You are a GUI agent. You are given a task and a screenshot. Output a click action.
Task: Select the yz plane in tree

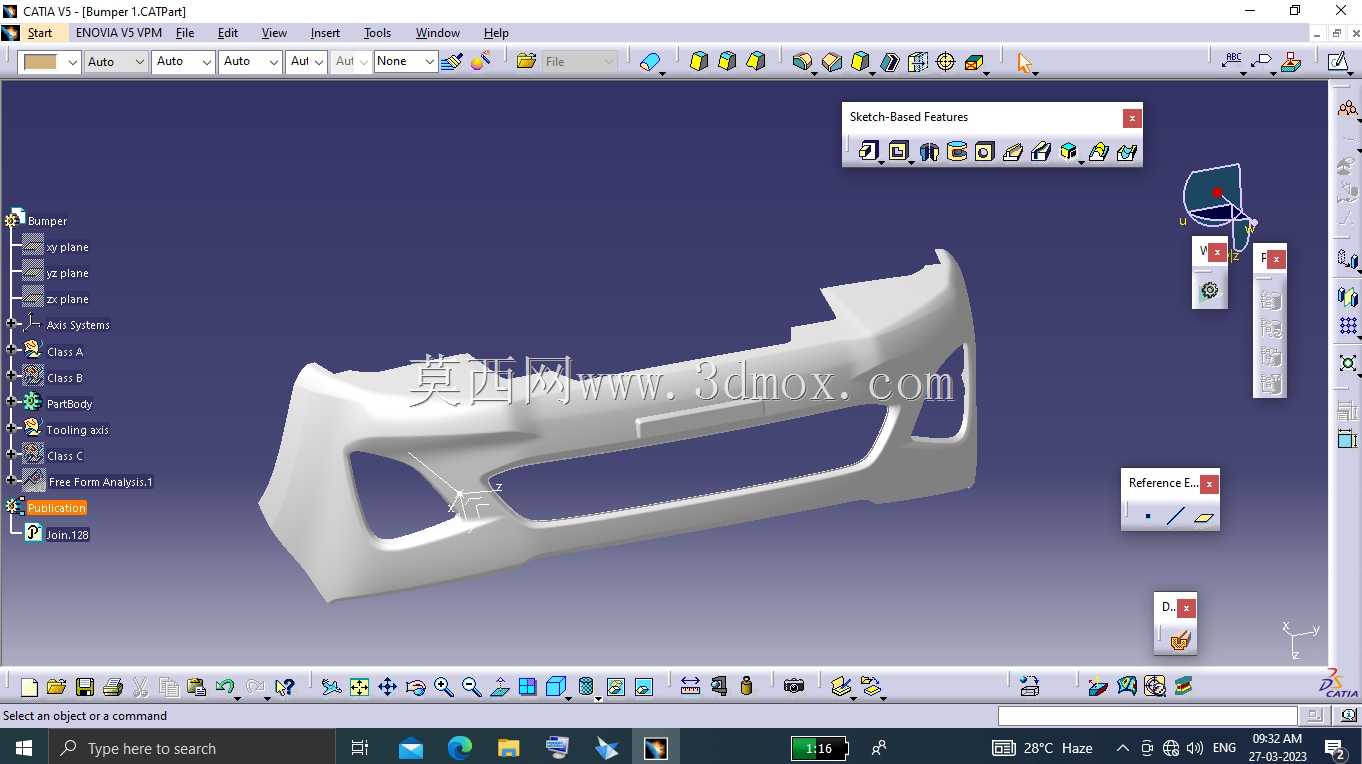click(67, 273)
